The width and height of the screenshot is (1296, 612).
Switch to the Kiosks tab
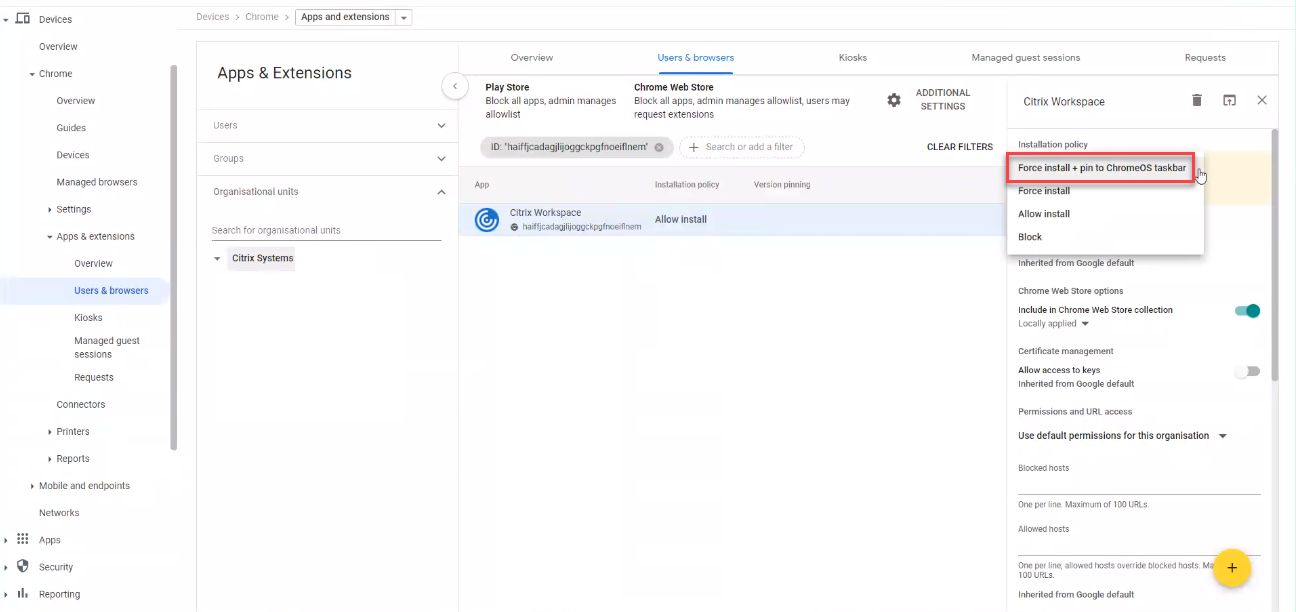point(852,58)
